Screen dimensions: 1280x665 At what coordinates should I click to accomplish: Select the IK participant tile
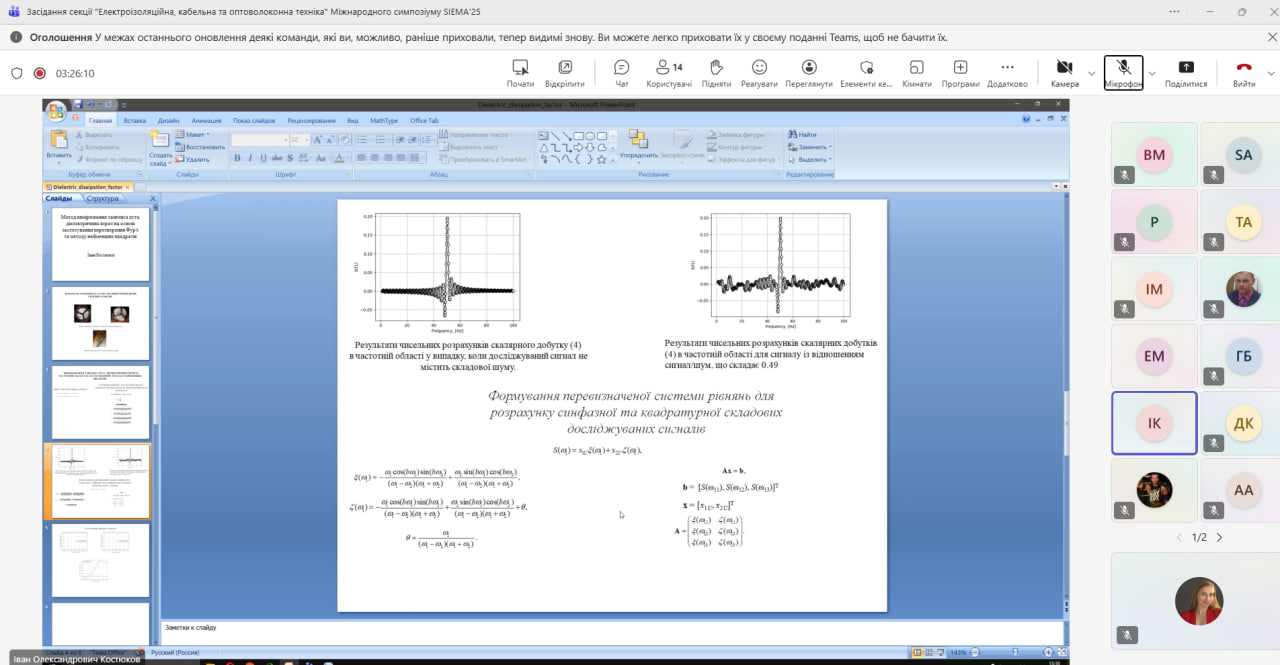tap(1154, 423)
